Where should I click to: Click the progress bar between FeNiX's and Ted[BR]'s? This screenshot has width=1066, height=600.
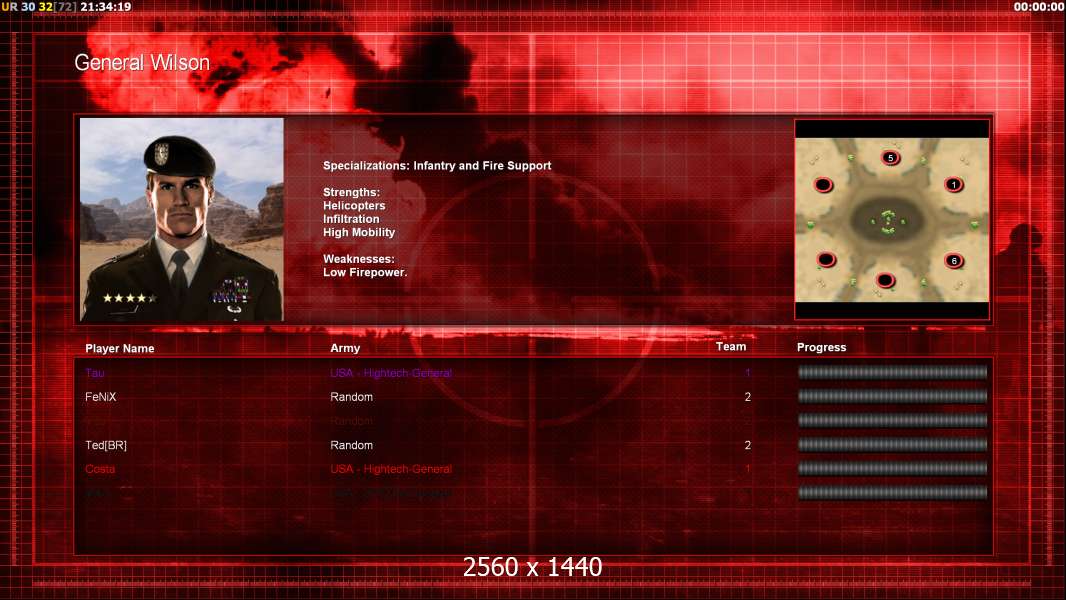point(893,421)
